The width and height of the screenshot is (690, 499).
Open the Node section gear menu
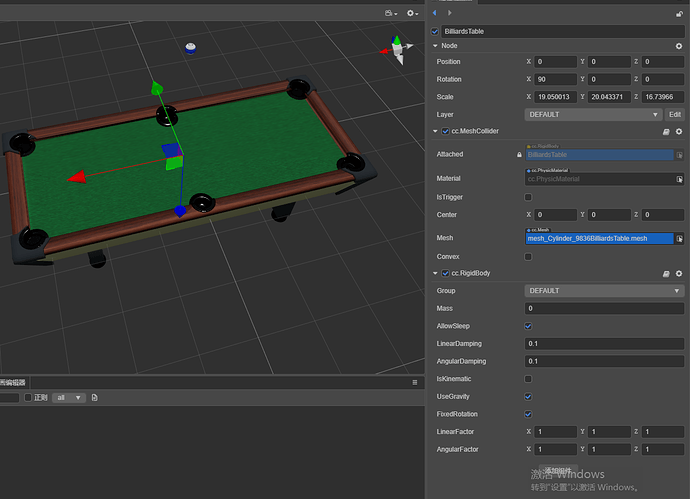(679, 46)
